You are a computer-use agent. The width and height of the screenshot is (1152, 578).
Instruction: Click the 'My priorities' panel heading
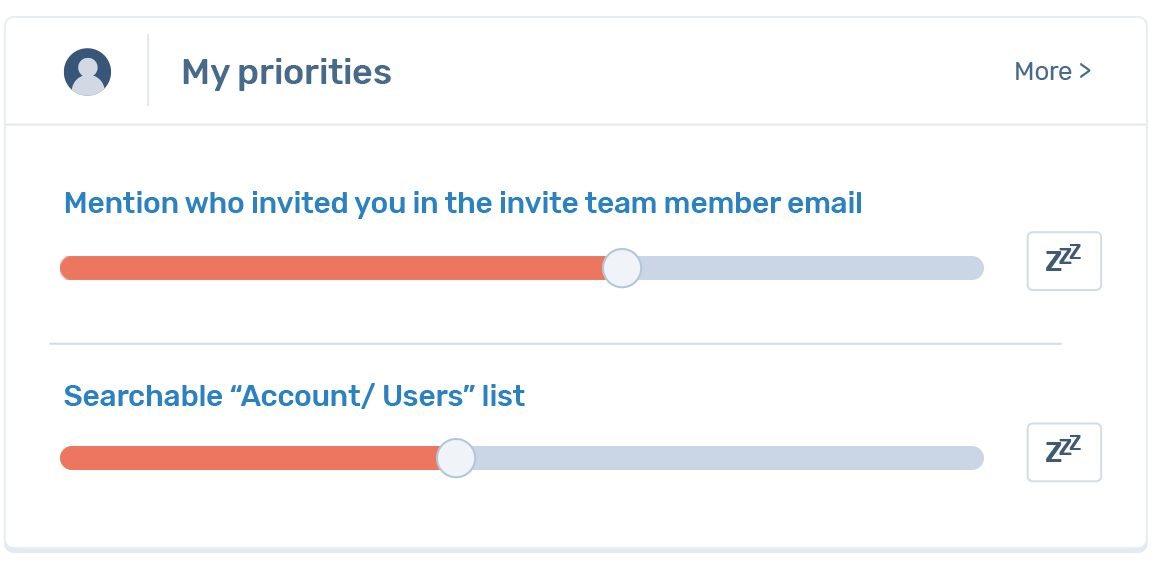286,72
